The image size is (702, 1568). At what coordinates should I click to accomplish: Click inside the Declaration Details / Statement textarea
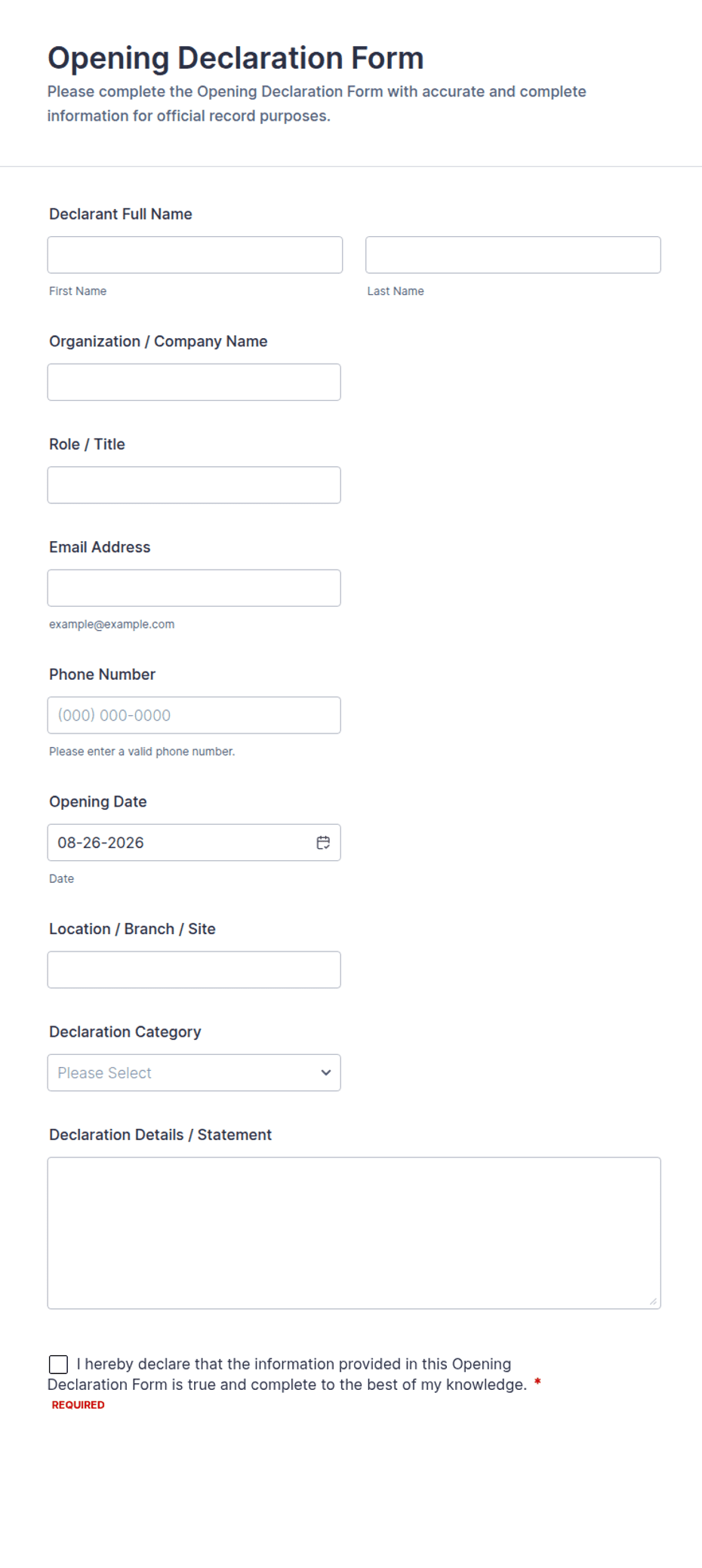[x=354, y=1233]
